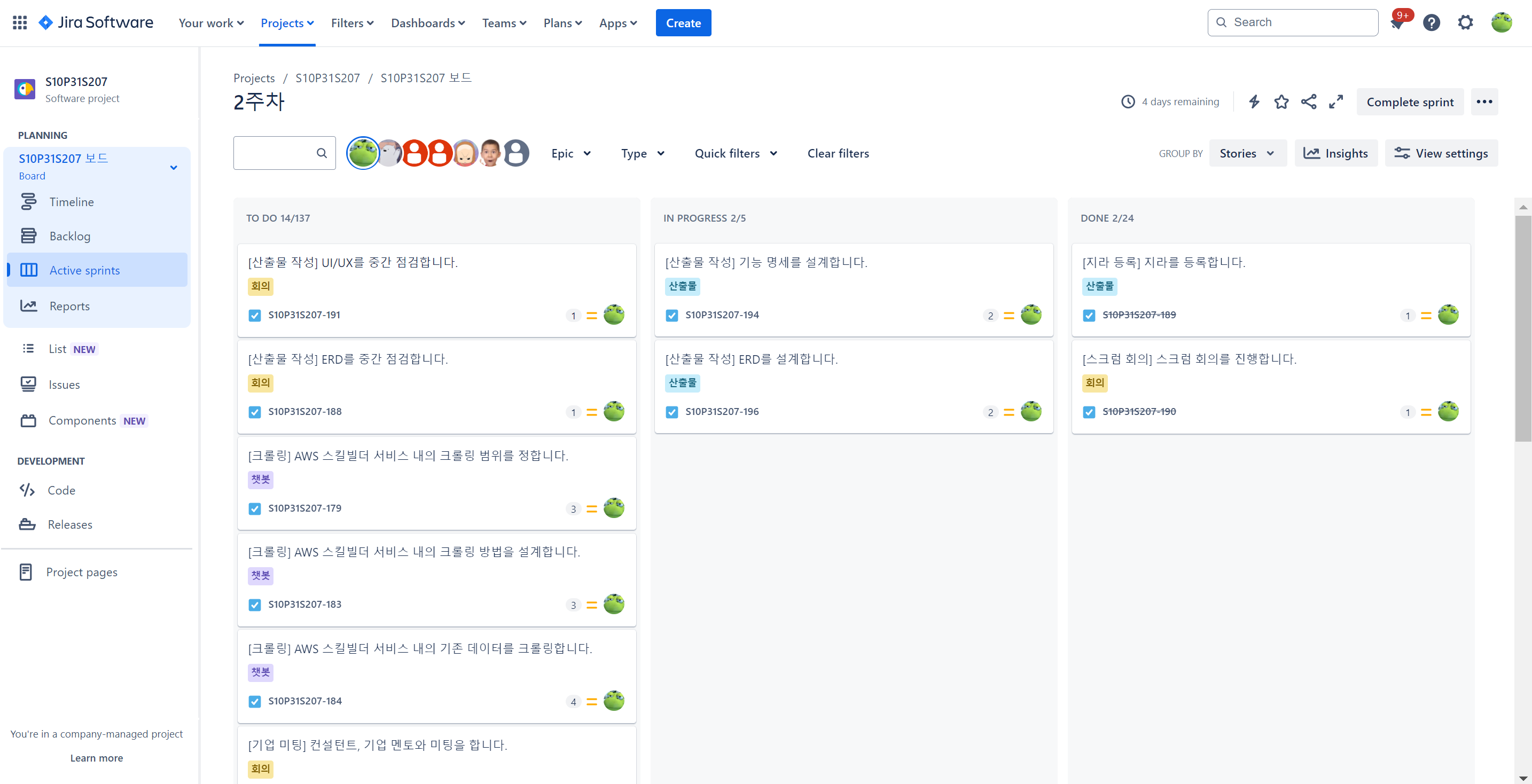The image size is (1532, 784).
Task: Click priority icon on S10P31S207-191 card
Action: point(592,315)
